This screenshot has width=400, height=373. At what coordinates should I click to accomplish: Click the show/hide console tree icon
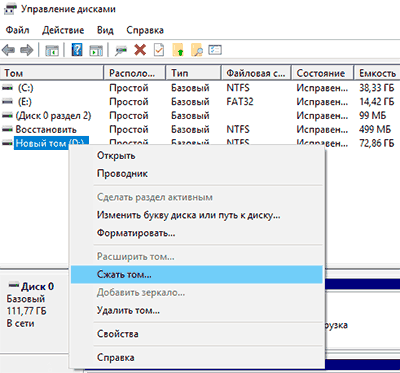pos(52,51)
